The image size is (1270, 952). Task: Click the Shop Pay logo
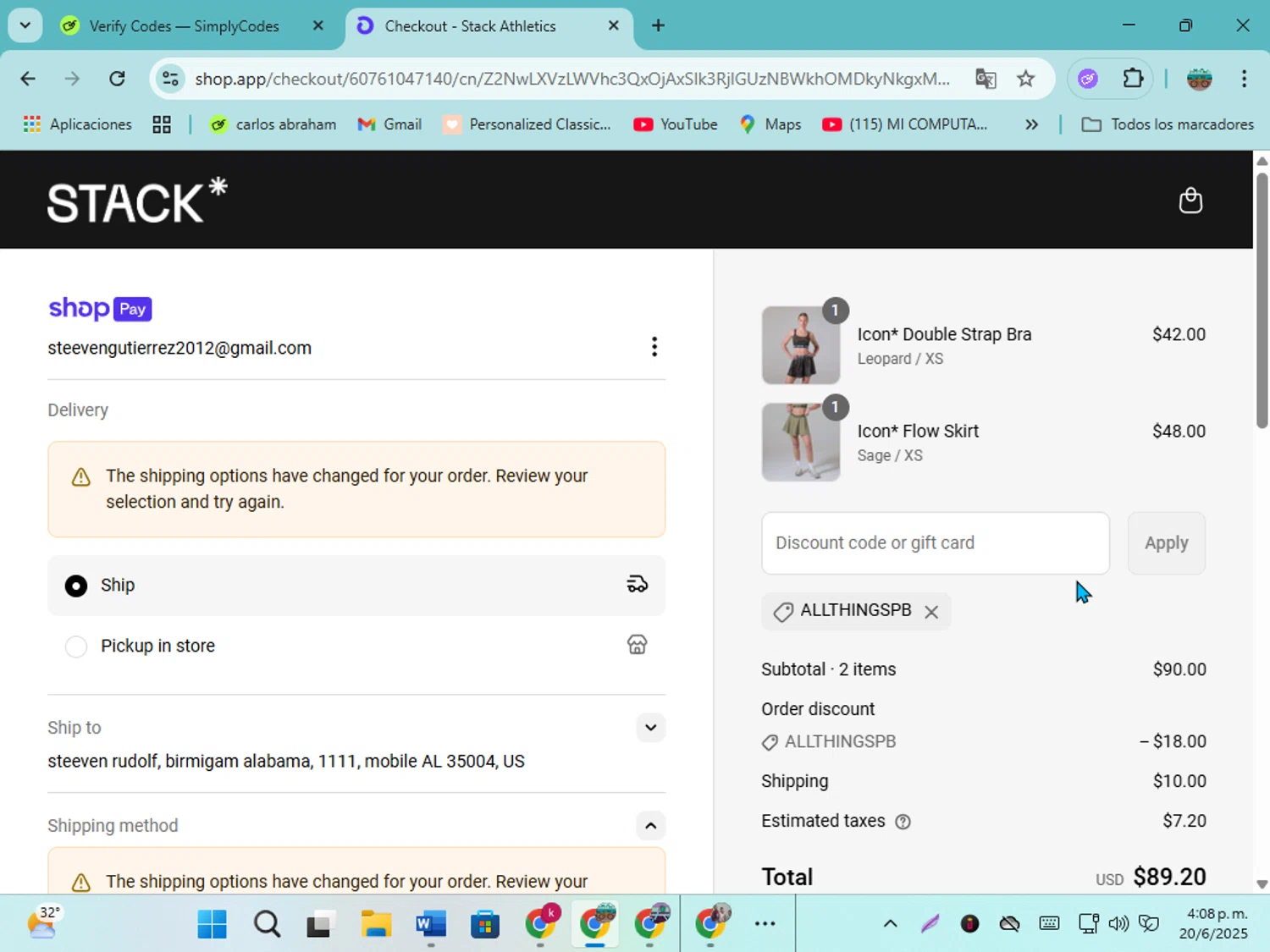point(100,308)
